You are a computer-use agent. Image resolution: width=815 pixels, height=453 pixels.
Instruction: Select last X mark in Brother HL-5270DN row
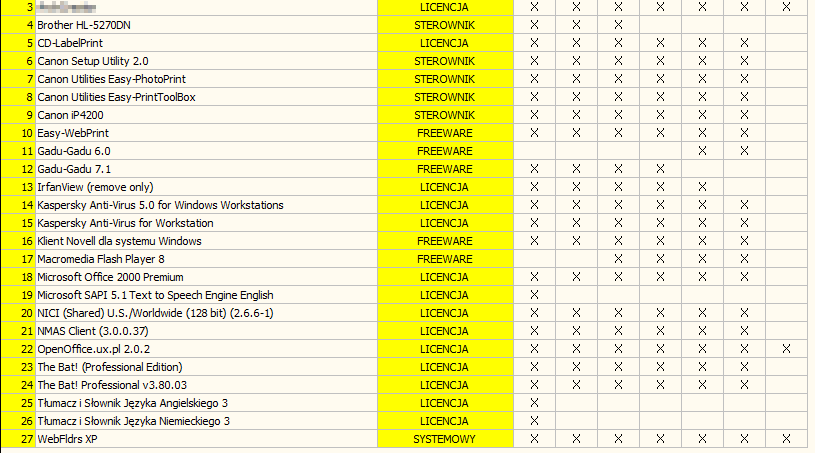tap(619, 24)
